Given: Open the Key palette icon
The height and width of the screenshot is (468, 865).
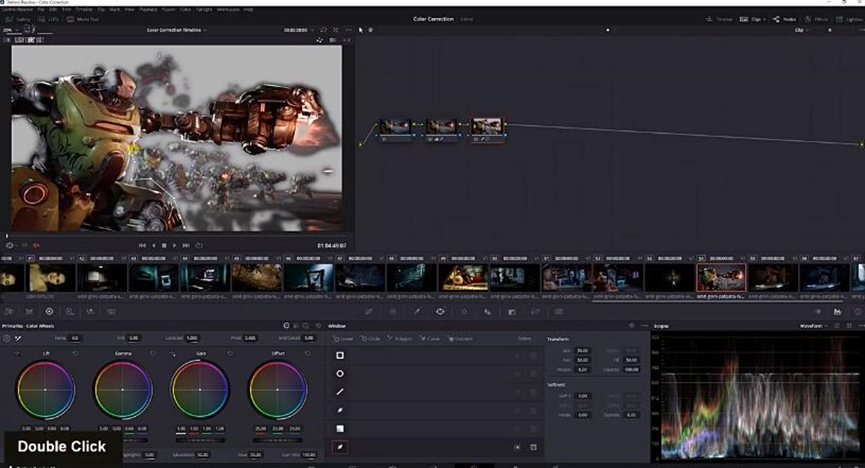Looking at the screenshot, I should click(x=535, y=311).
